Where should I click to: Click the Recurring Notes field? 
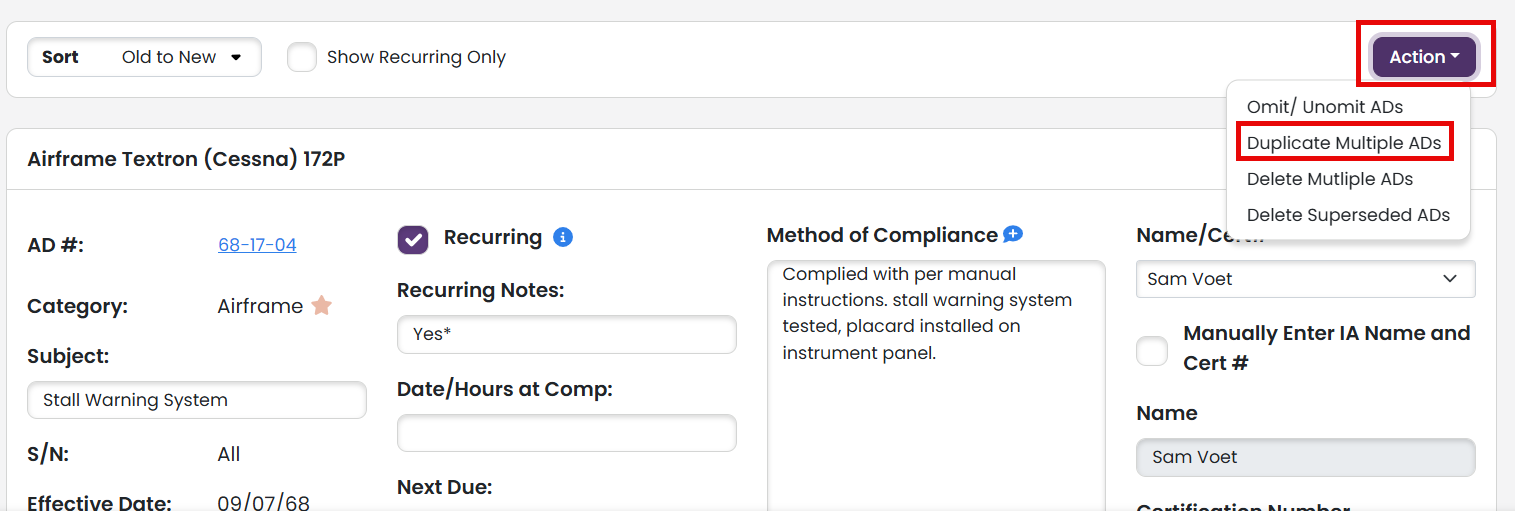(567, 334)
